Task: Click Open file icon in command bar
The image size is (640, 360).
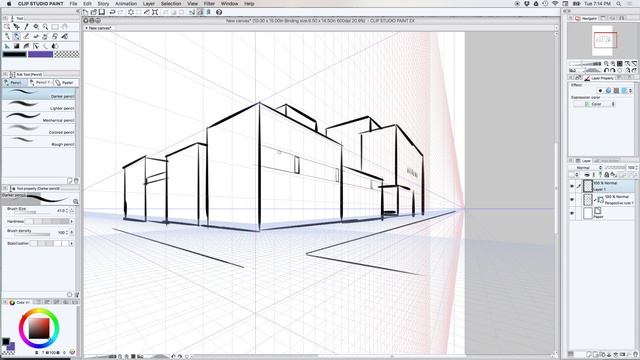Action: (x=94, y=12)
